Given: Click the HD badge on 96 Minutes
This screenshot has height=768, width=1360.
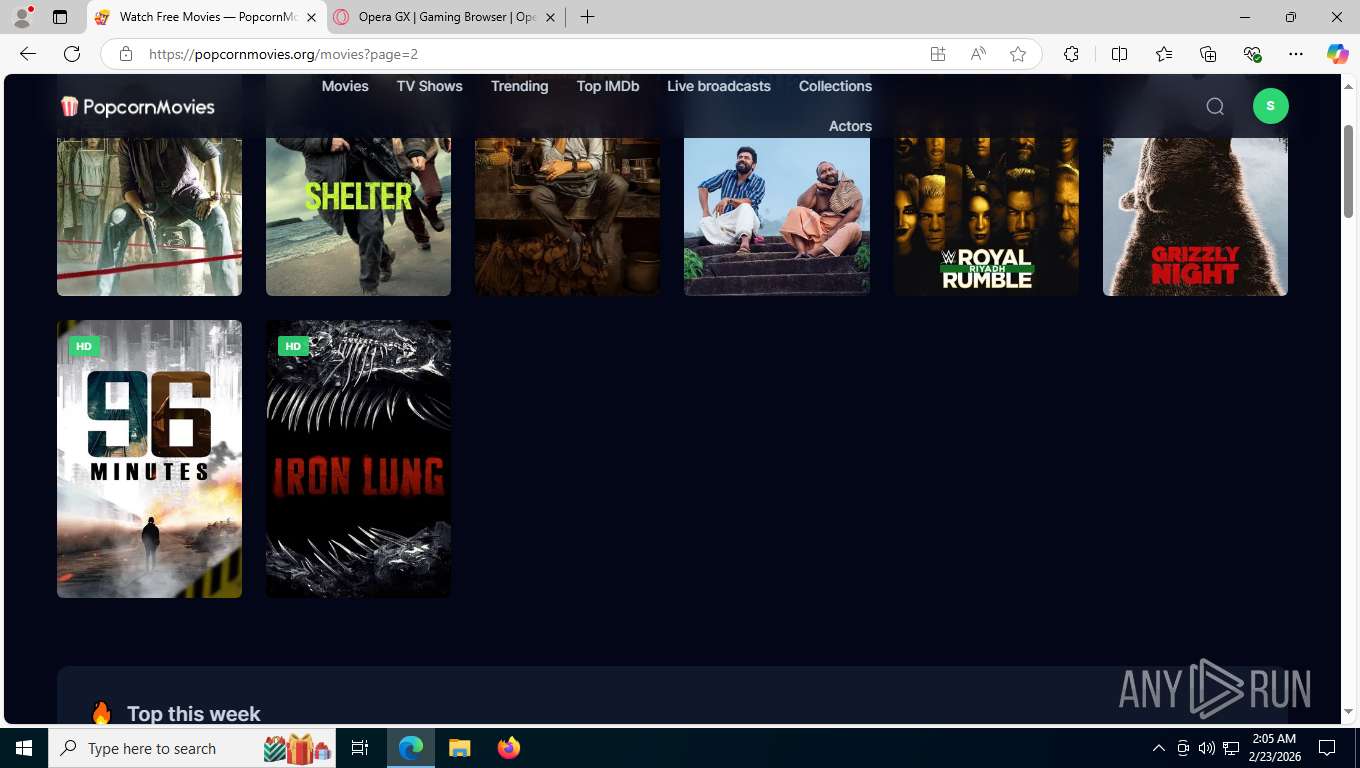Looking at the screenshot, I should tap(84, 346).
